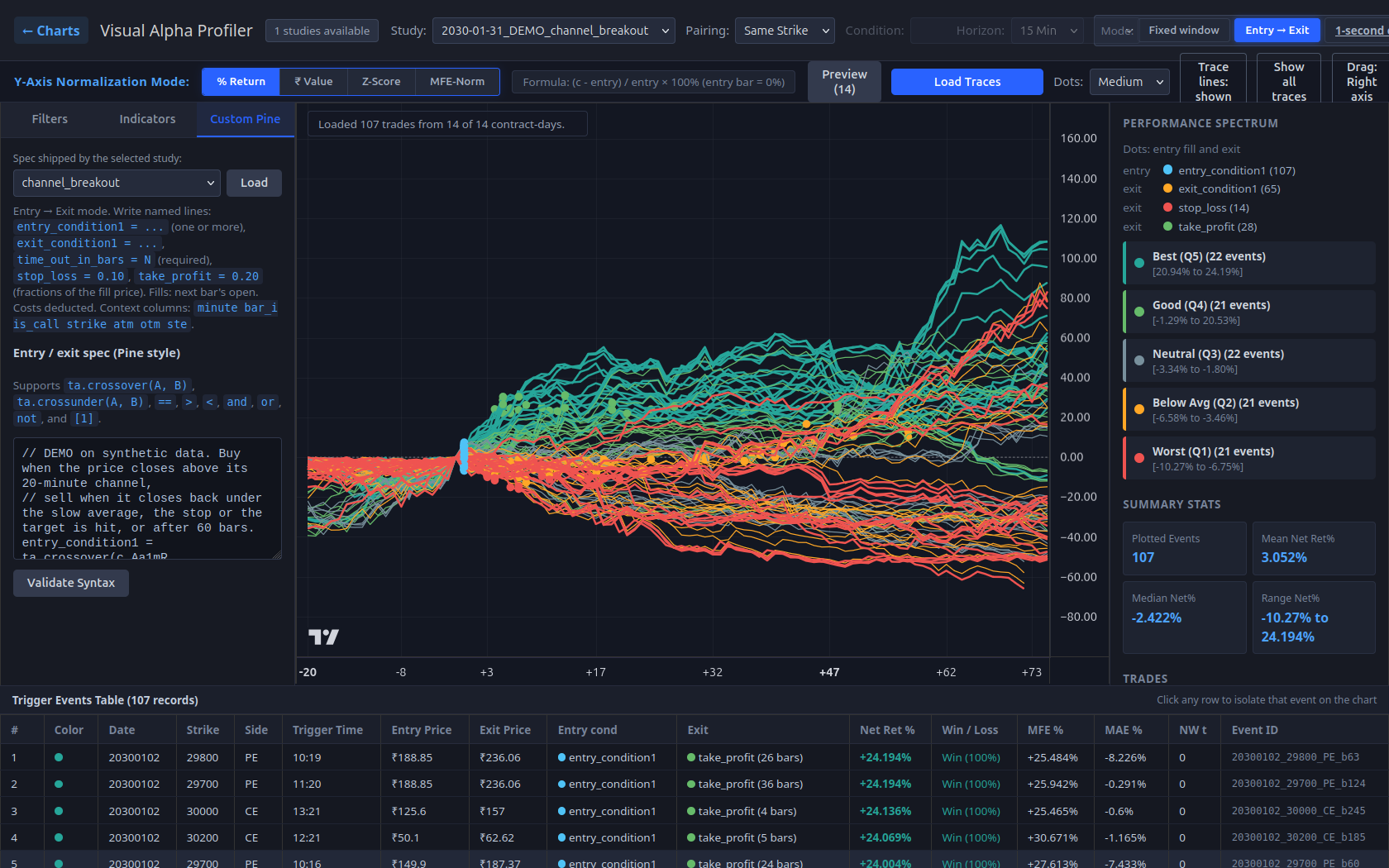Select the Good (Q4) quintile card

[x=1248, y=312]
